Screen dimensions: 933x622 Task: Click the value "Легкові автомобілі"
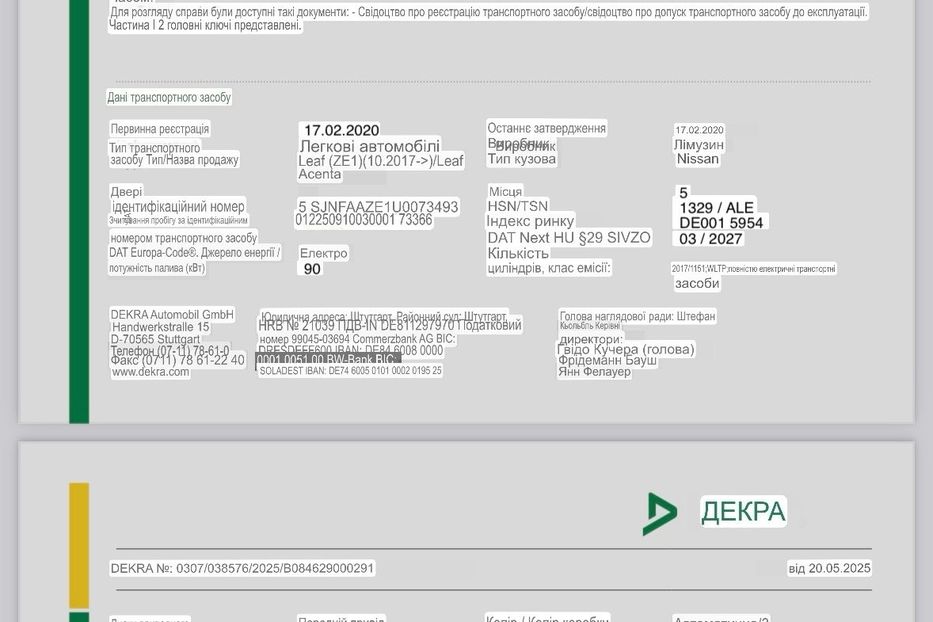point(370,146)
